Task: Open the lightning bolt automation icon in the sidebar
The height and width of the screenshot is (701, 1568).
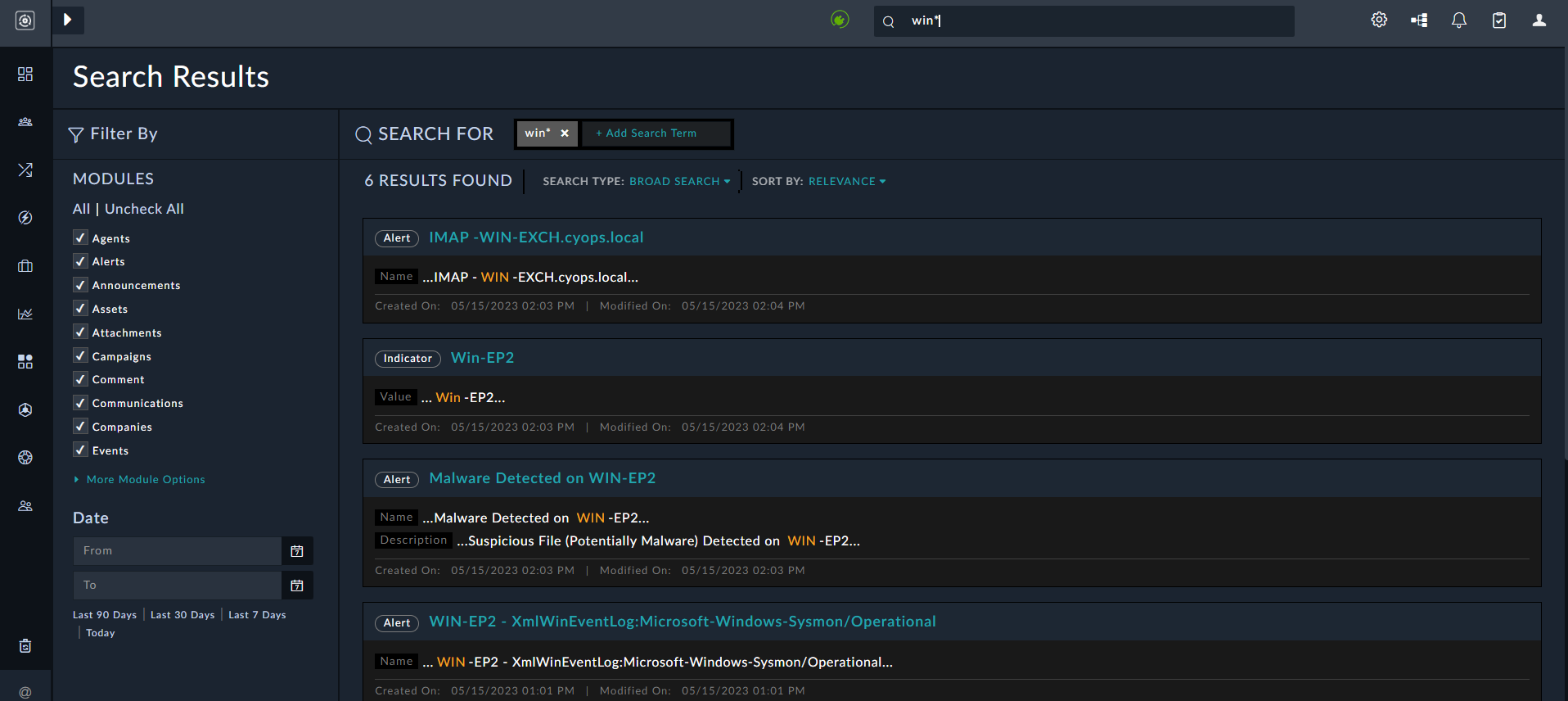Action: point(25,218)
